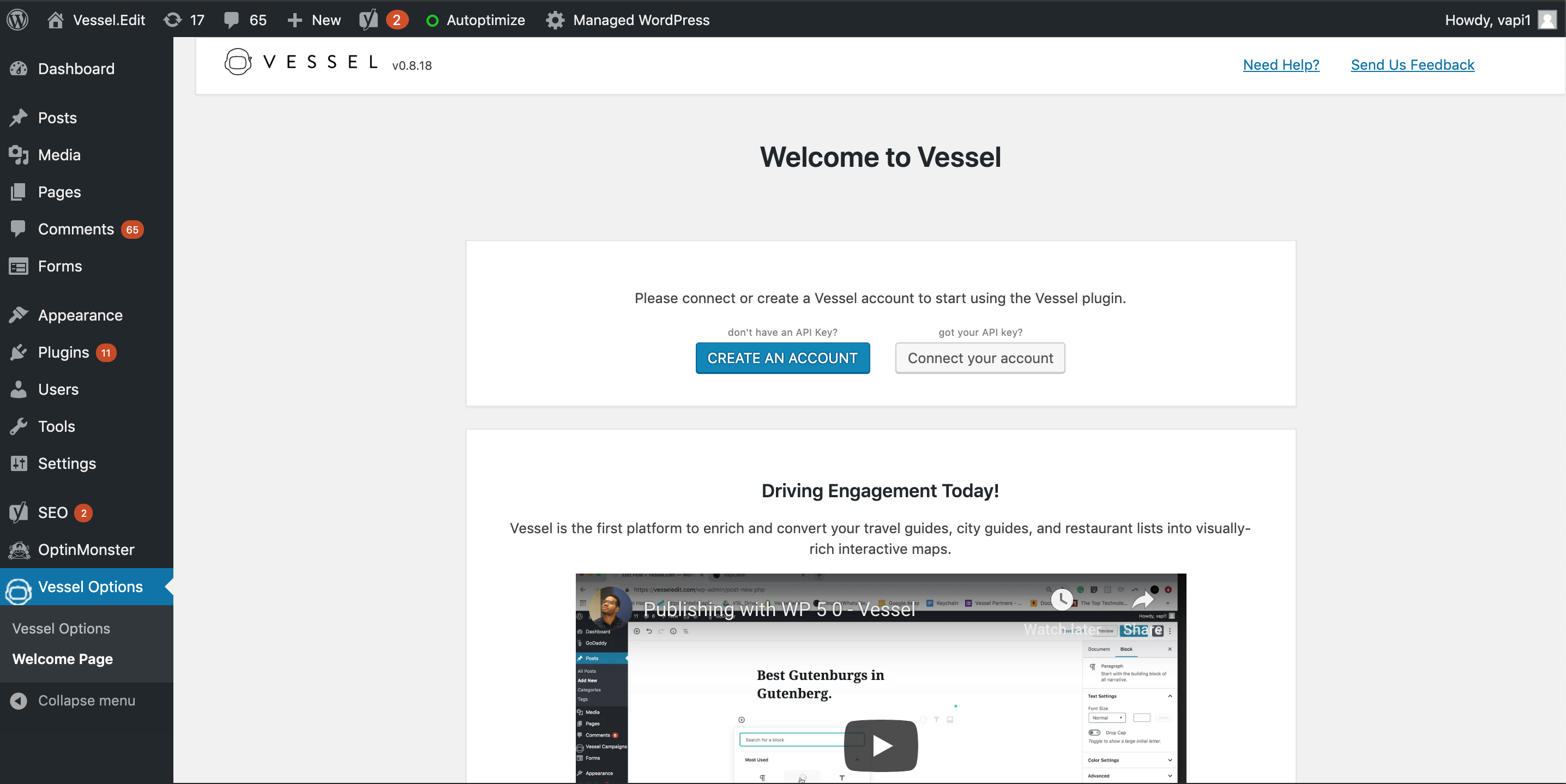Image resolution: width=1566 pixels, height=784 pixels.
Task: Open the OptinMonster menu
Action: [x=86, y=550]
